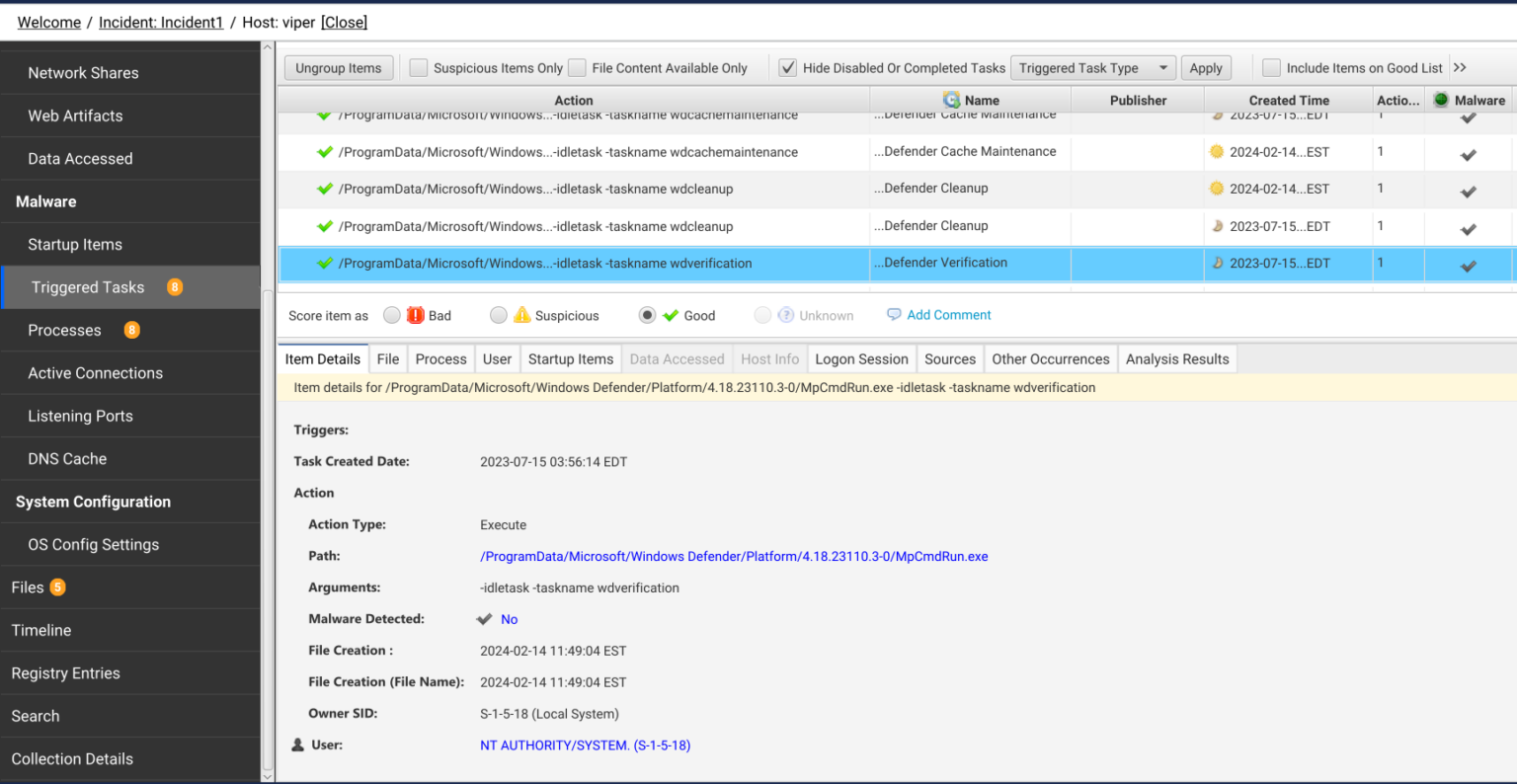Click the Name column search icon in the header

951,100
